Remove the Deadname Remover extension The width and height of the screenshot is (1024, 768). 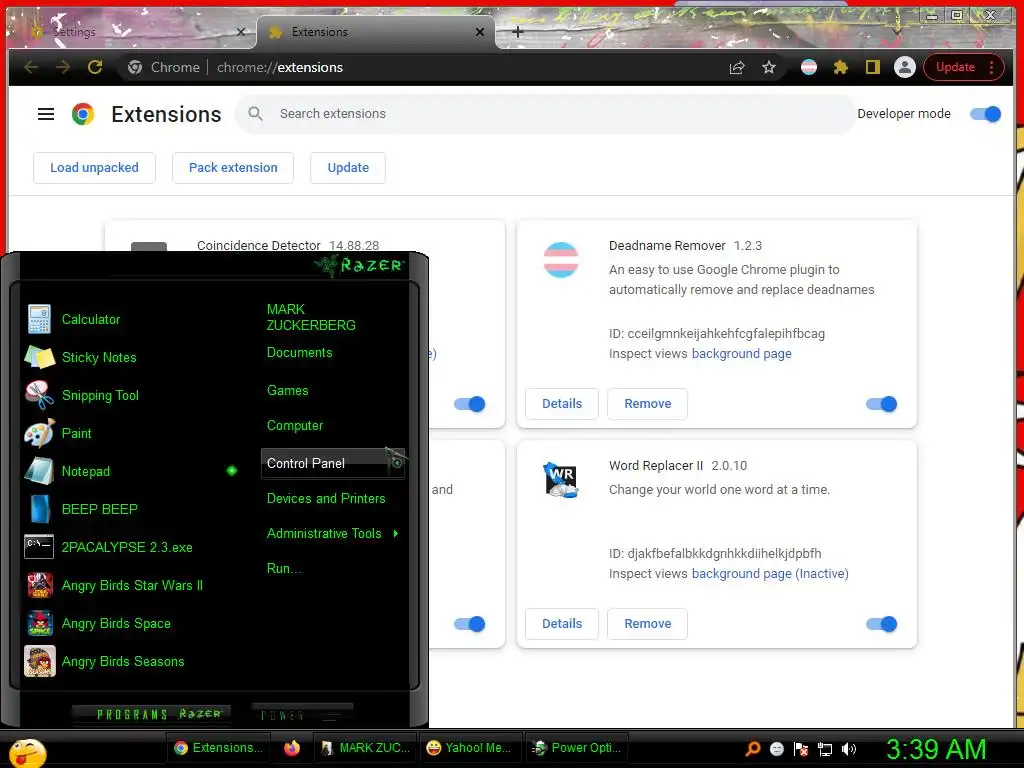648,404
